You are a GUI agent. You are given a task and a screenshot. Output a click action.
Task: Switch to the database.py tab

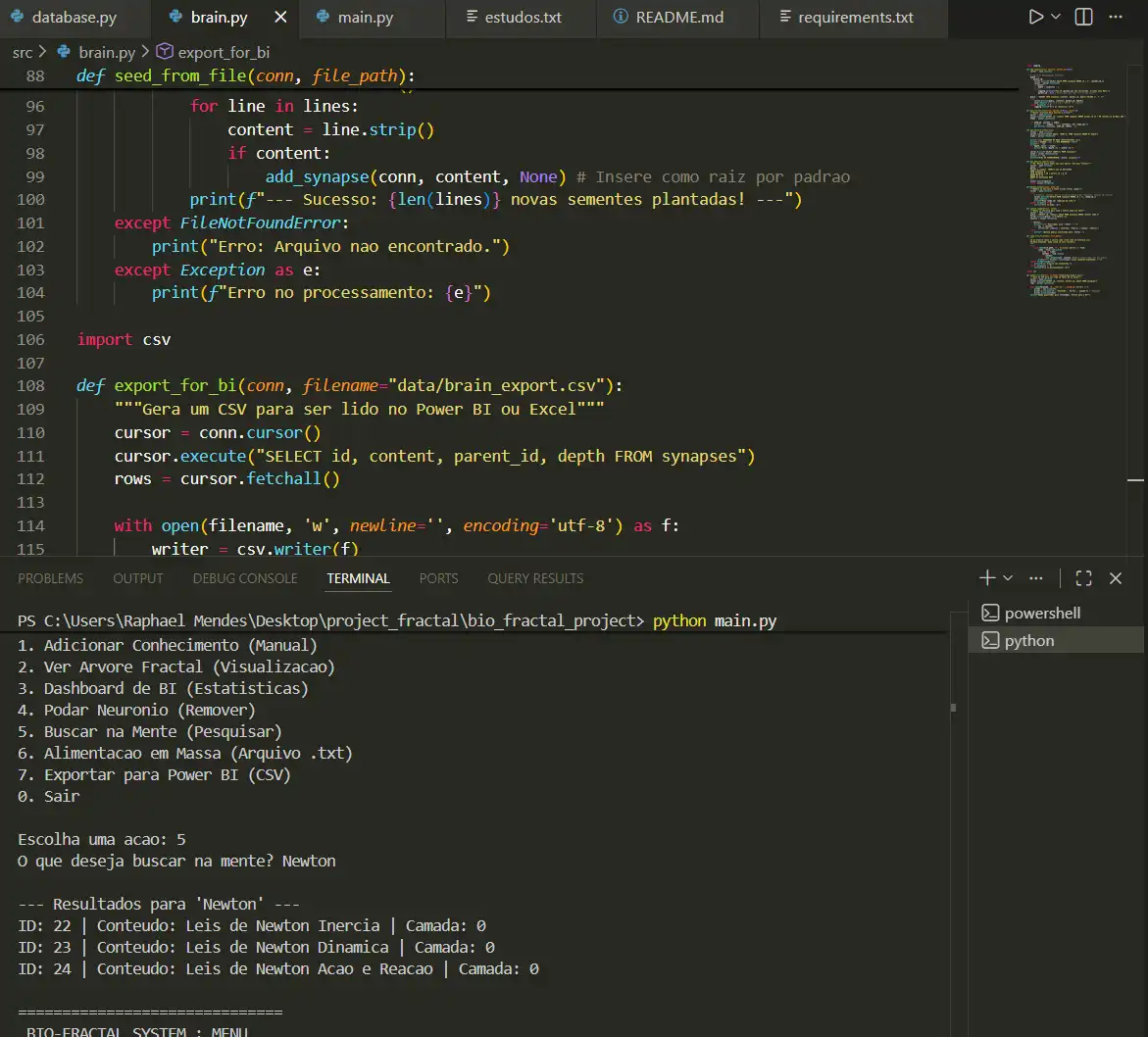75,18
